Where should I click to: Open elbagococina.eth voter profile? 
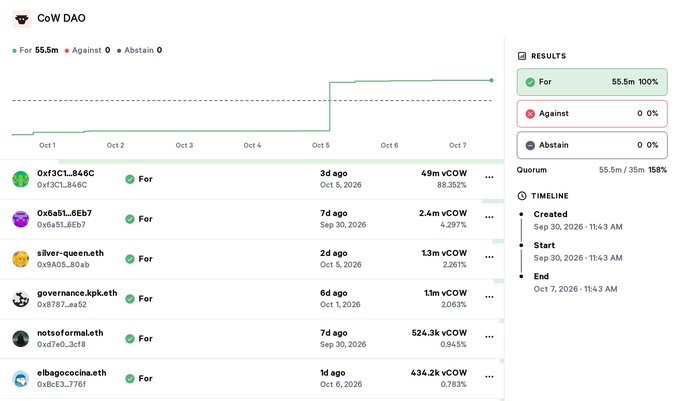(72, 373)
